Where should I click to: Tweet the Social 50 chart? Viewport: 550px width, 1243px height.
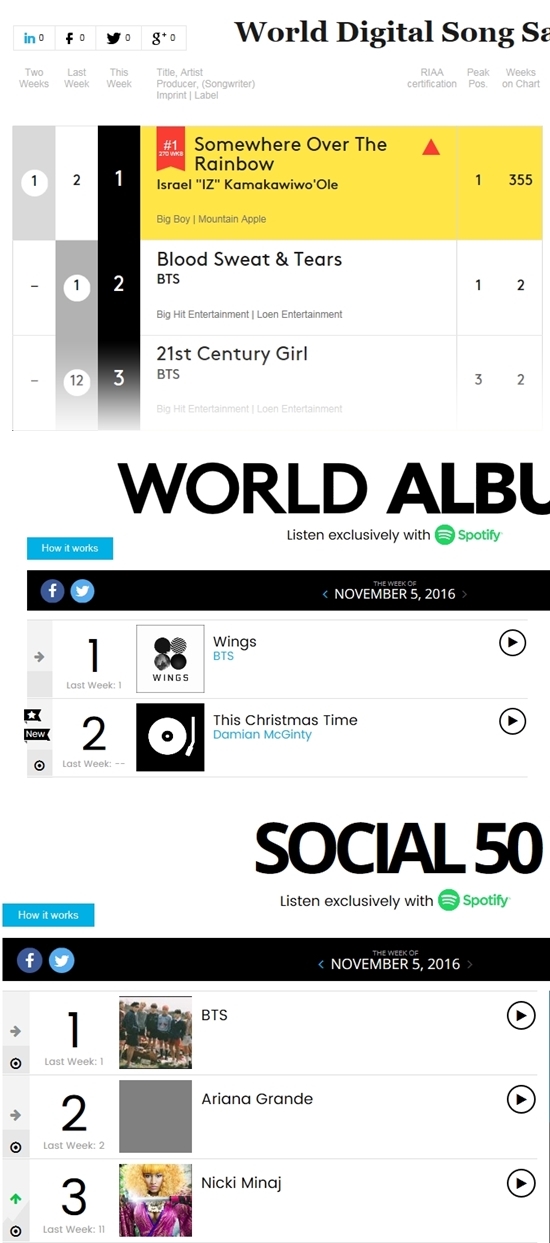[62, 961]
